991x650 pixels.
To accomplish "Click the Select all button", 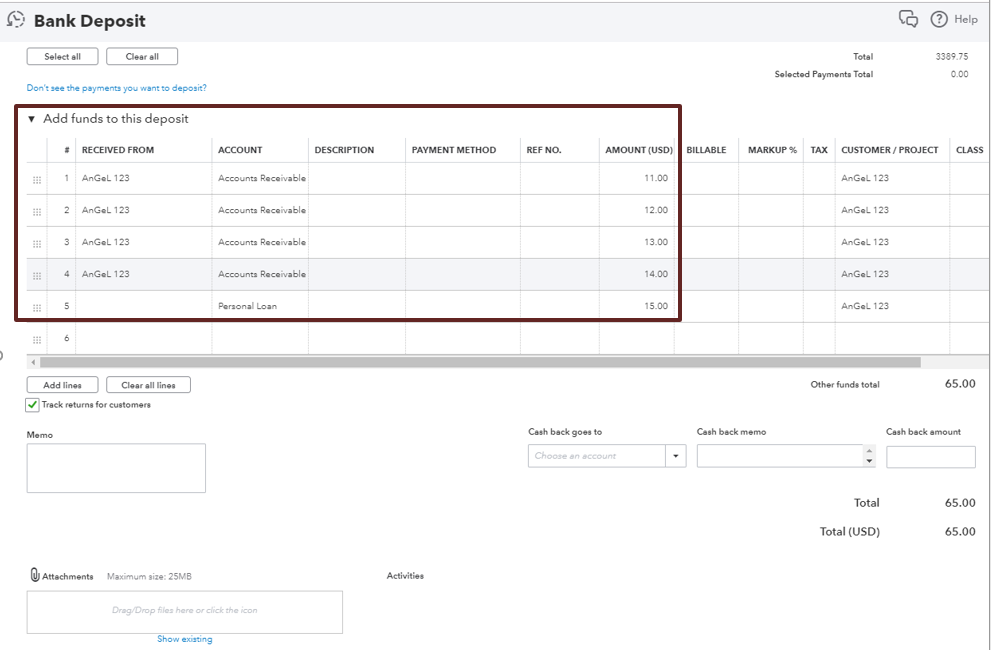I will (63, 56).
